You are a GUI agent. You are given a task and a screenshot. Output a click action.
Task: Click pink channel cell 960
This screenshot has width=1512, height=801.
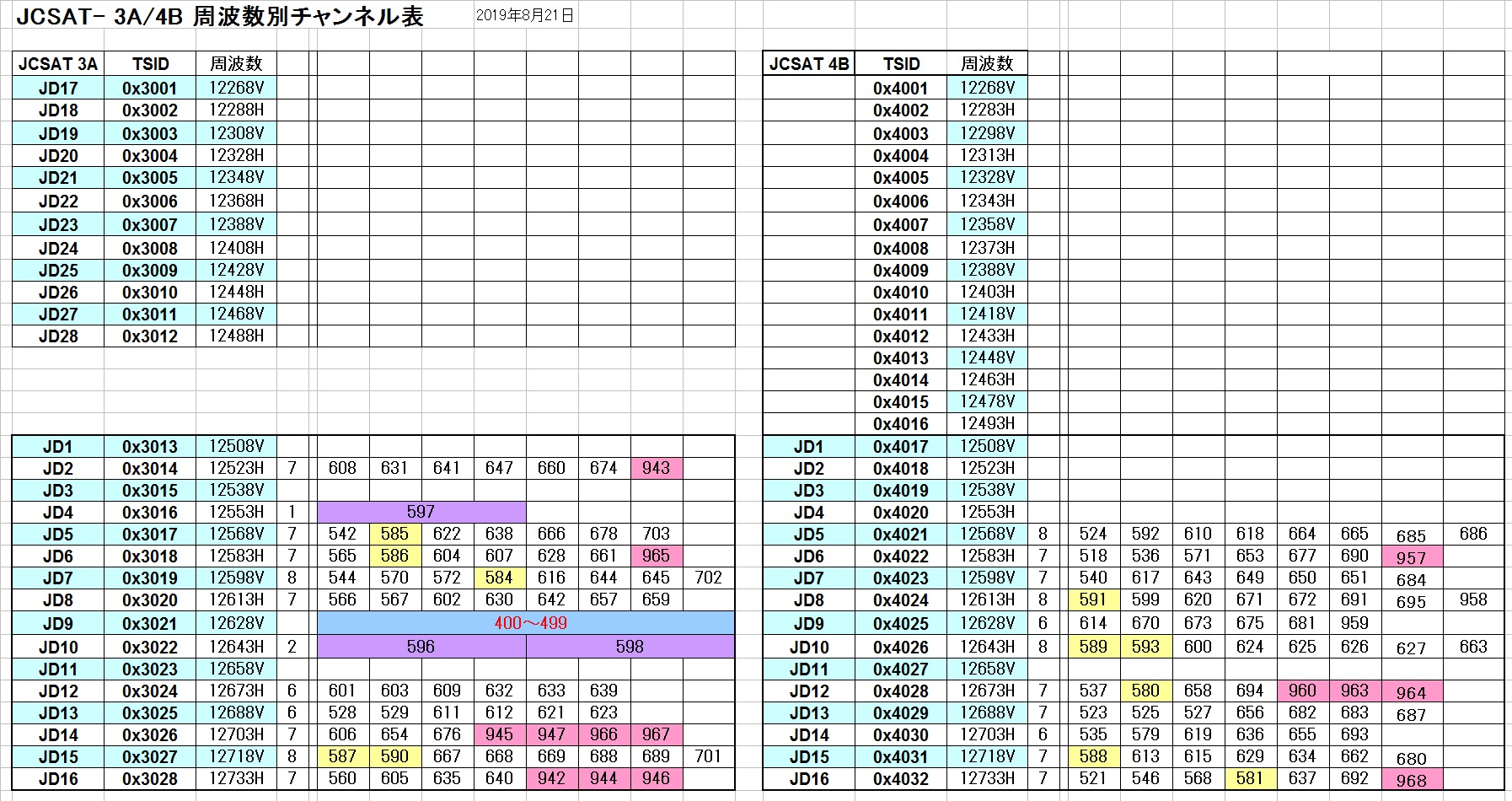pos(1303,691)
